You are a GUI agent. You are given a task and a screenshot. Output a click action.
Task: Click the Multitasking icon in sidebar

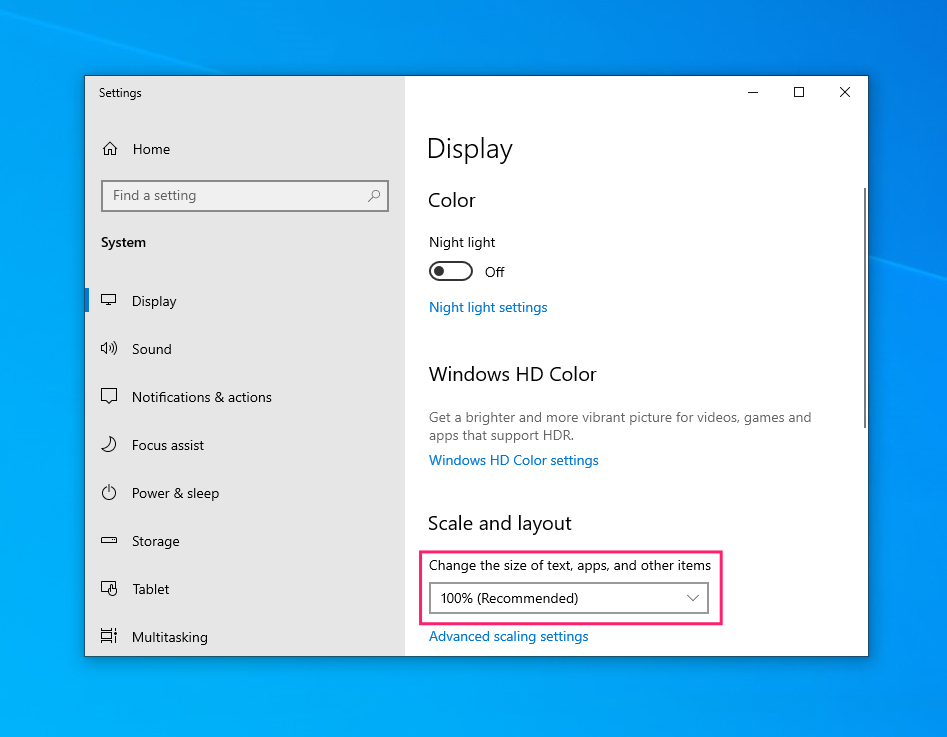(109, 636)
